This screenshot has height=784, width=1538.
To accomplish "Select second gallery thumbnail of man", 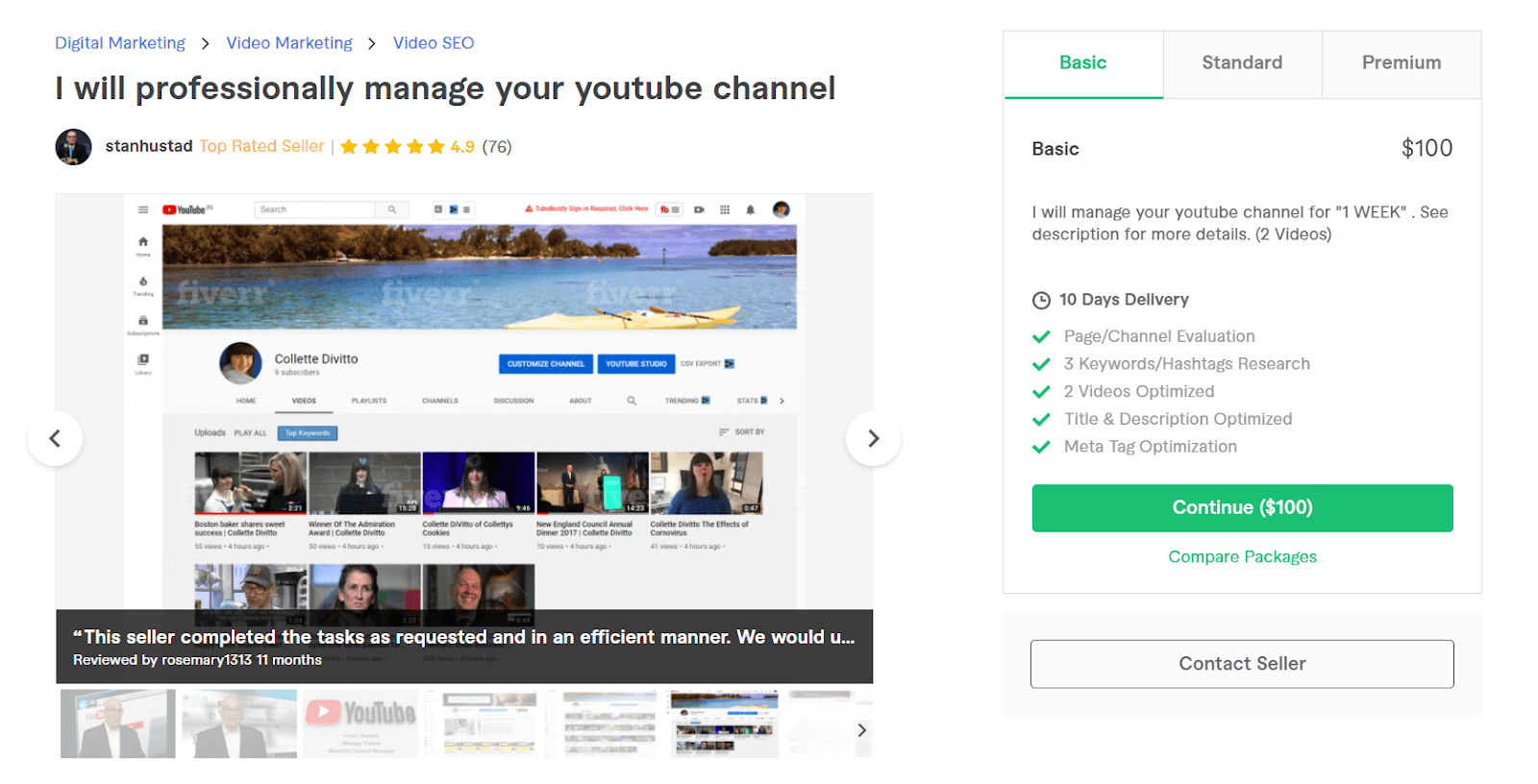I will tap(239, 723).
